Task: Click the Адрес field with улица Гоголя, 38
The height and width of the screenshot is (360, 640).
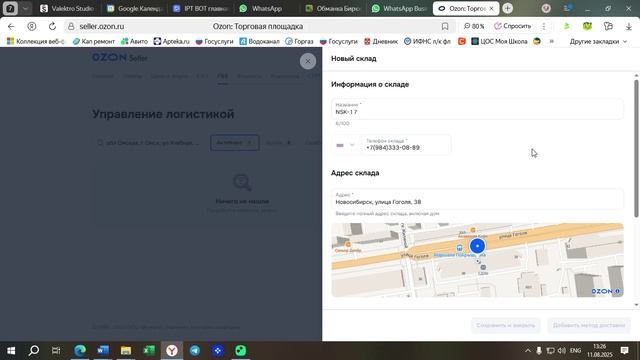Action: point(477,199)
